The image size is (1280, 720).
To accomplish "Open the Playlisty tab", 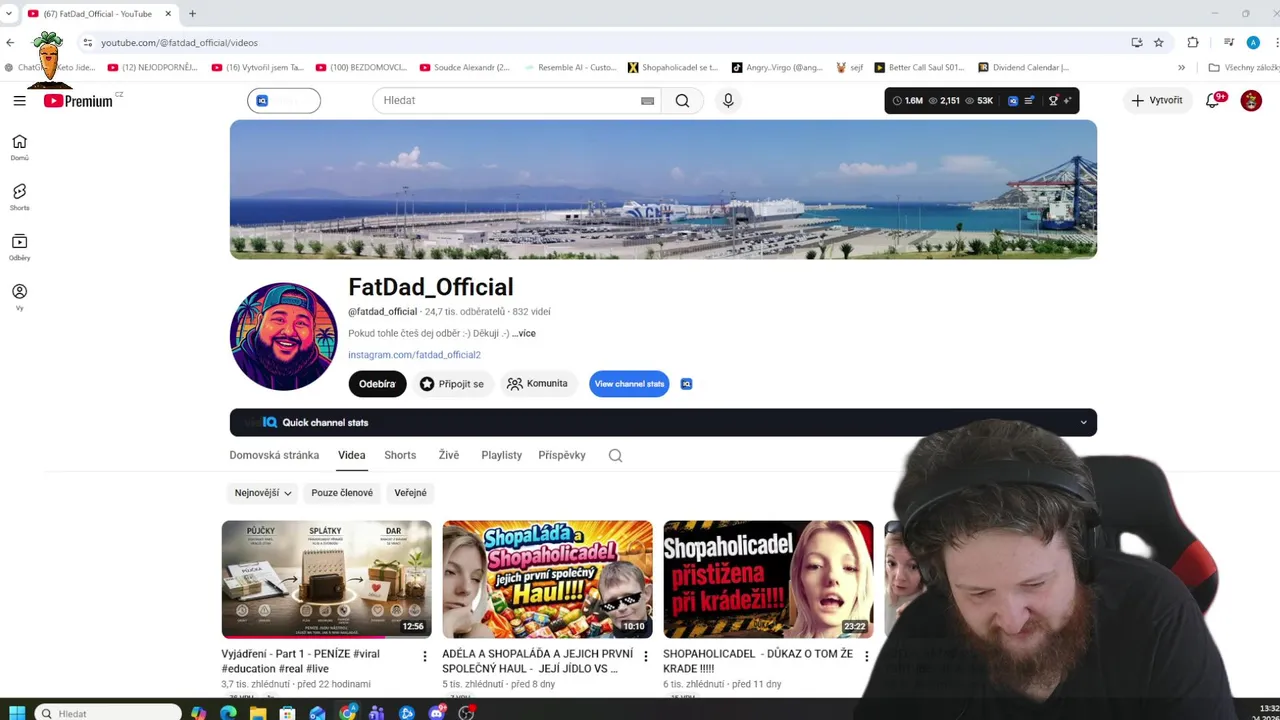I will (x=501, y=455).
